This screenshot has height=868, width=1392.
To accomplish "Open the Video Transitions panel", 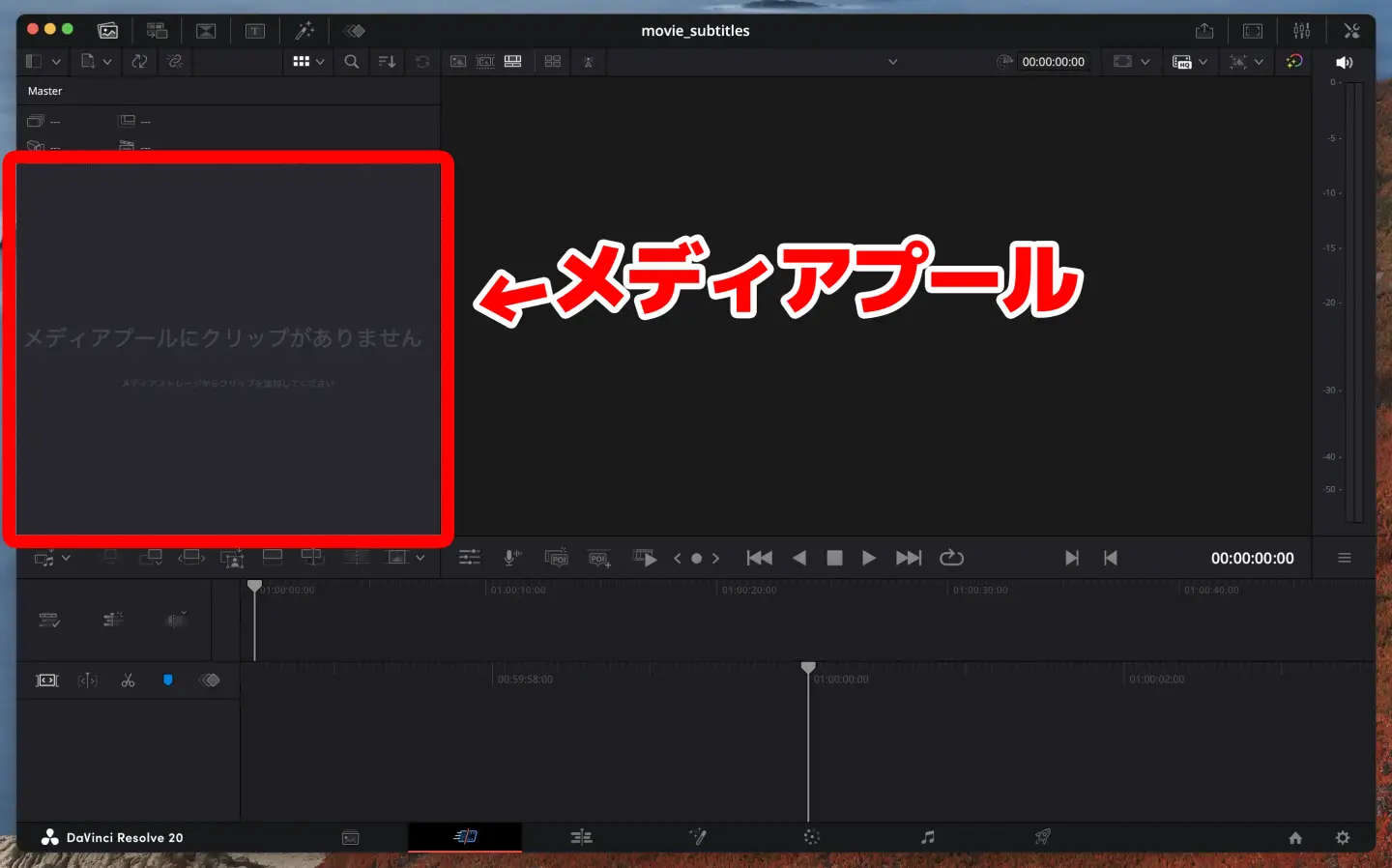I will point(206,30).
